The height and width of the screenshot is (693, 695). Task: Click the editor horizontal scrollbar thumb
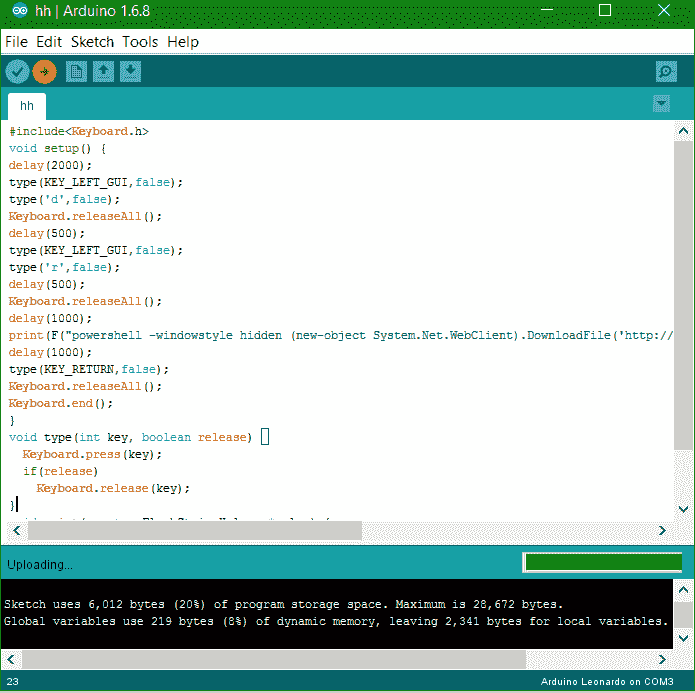(195, 530)
